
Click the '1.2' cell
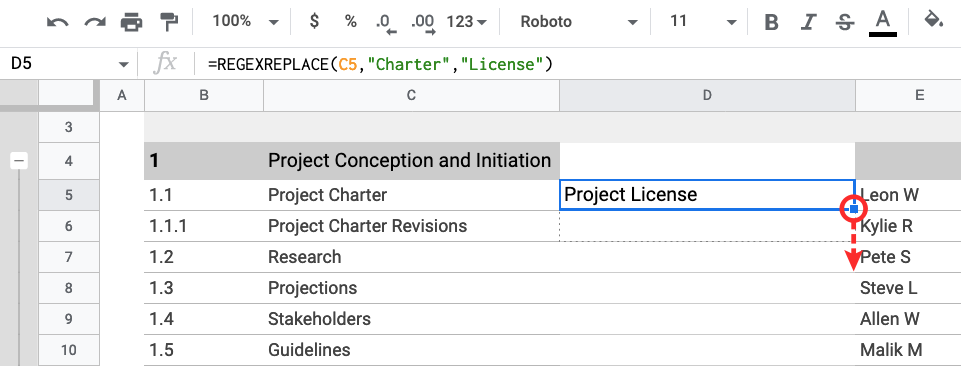point(204,257)
